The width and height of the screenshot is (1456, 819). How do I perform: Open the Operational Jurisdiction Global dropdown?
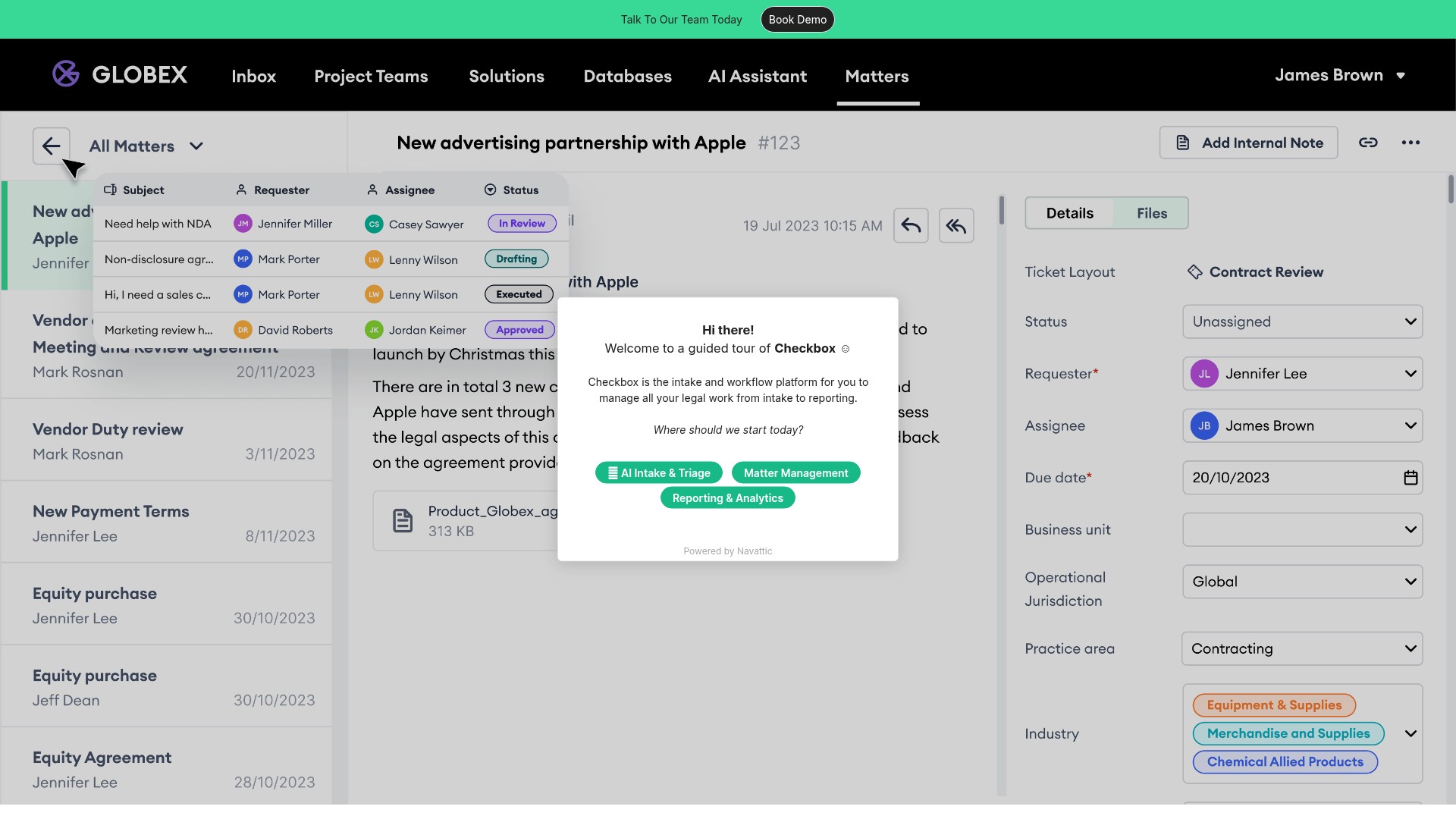point(1302,582)
